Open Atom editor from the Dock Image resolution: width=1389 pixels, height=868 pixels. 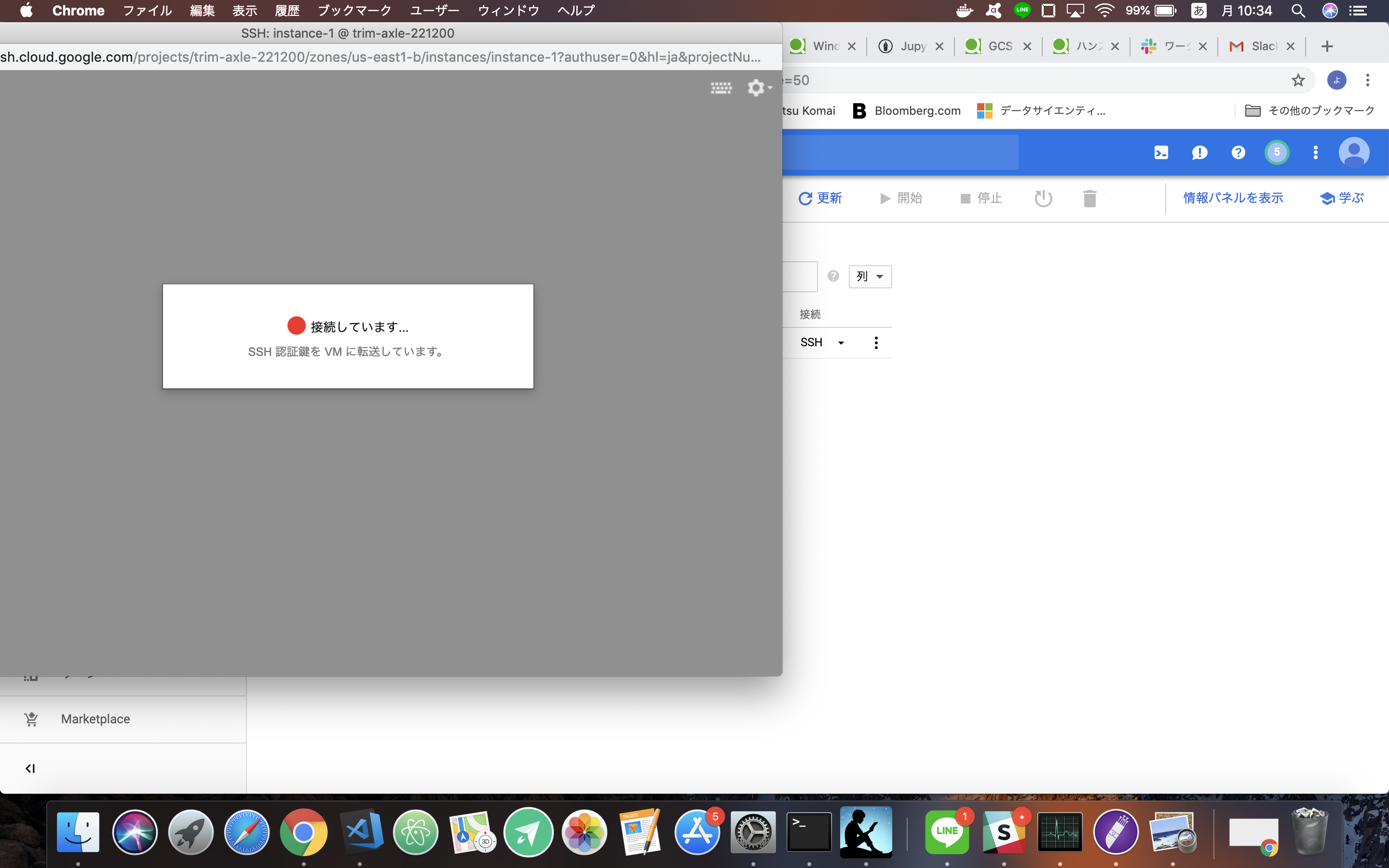[x=416, y=832]
